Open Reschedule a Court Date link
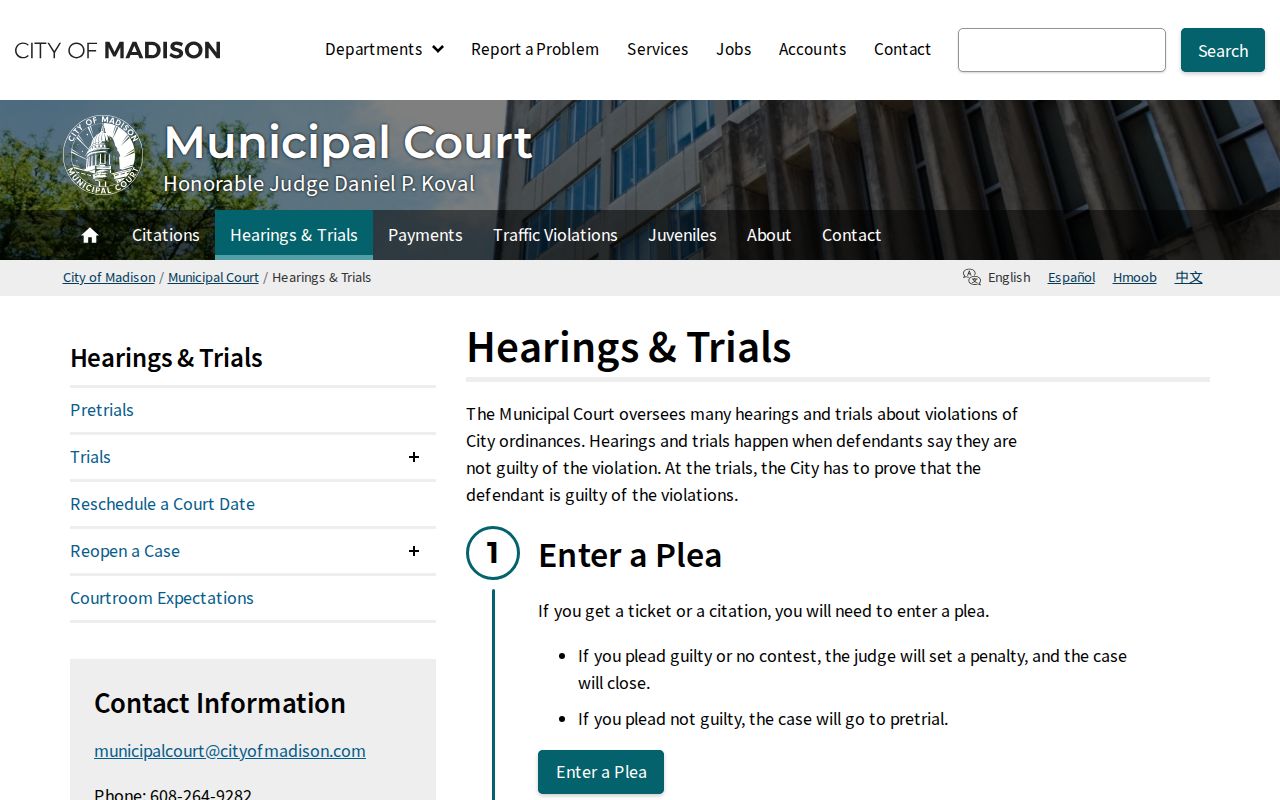The height and width of the screenshot is (800, 1280). (x=162, y=504)
